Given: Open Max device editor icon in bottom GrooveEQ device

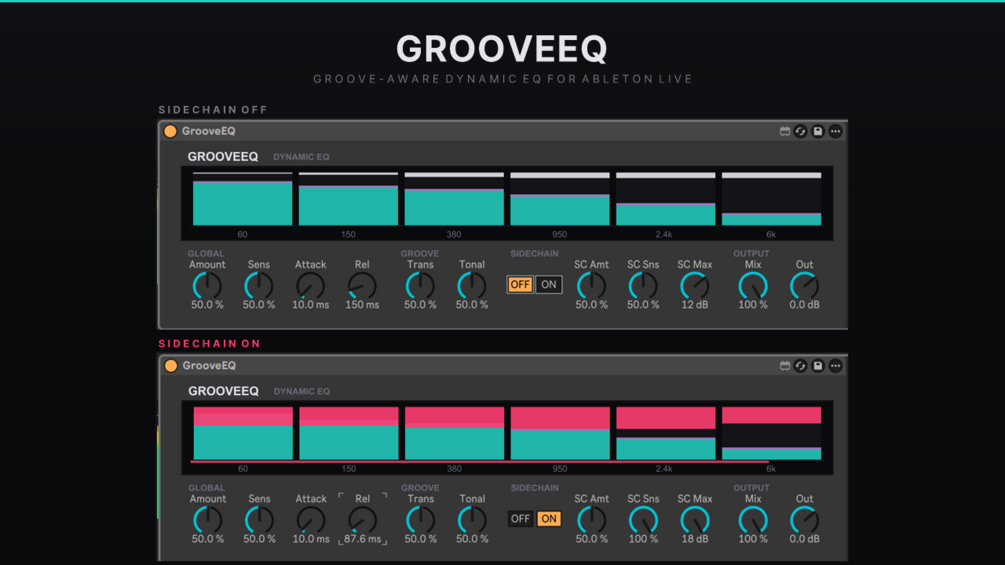Looking at the screenshot, I should (x=785, y=366).
